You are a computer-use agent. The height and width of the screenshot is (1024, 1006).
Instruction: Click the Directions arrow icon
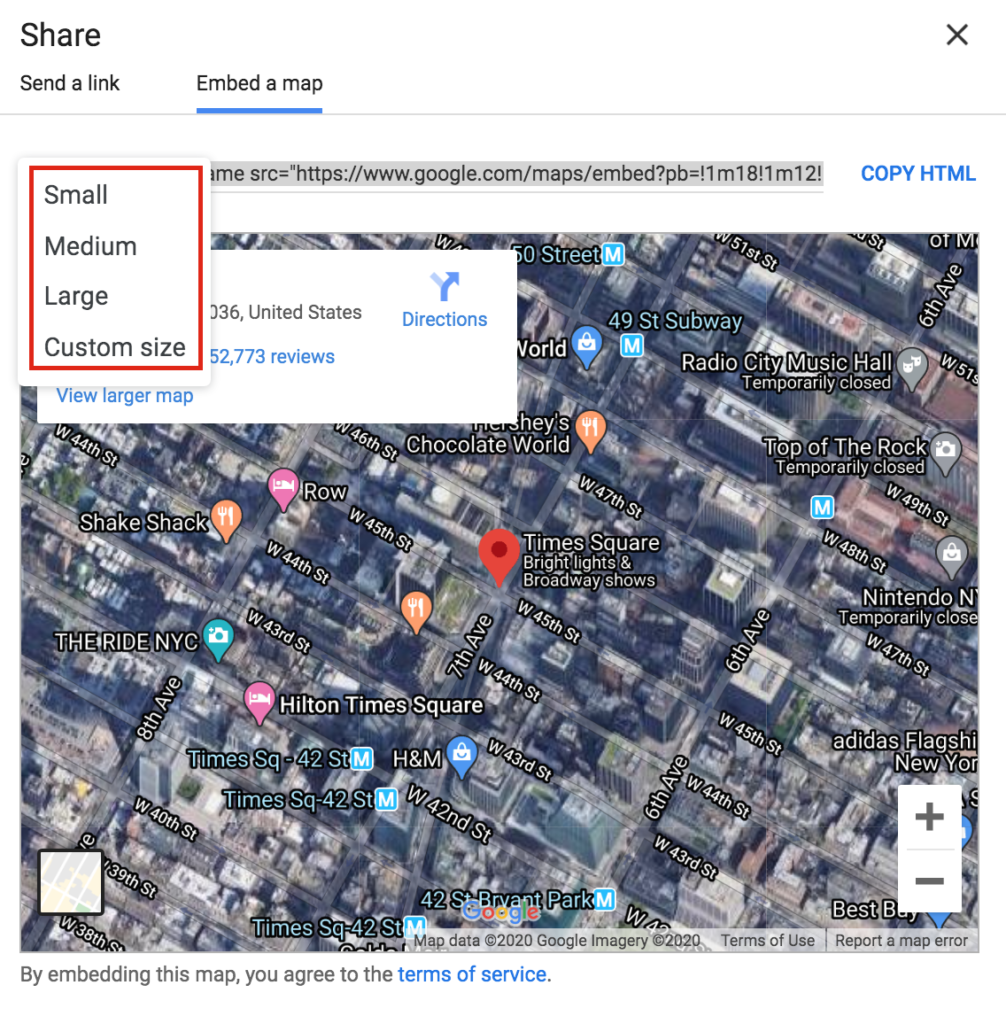445,285
